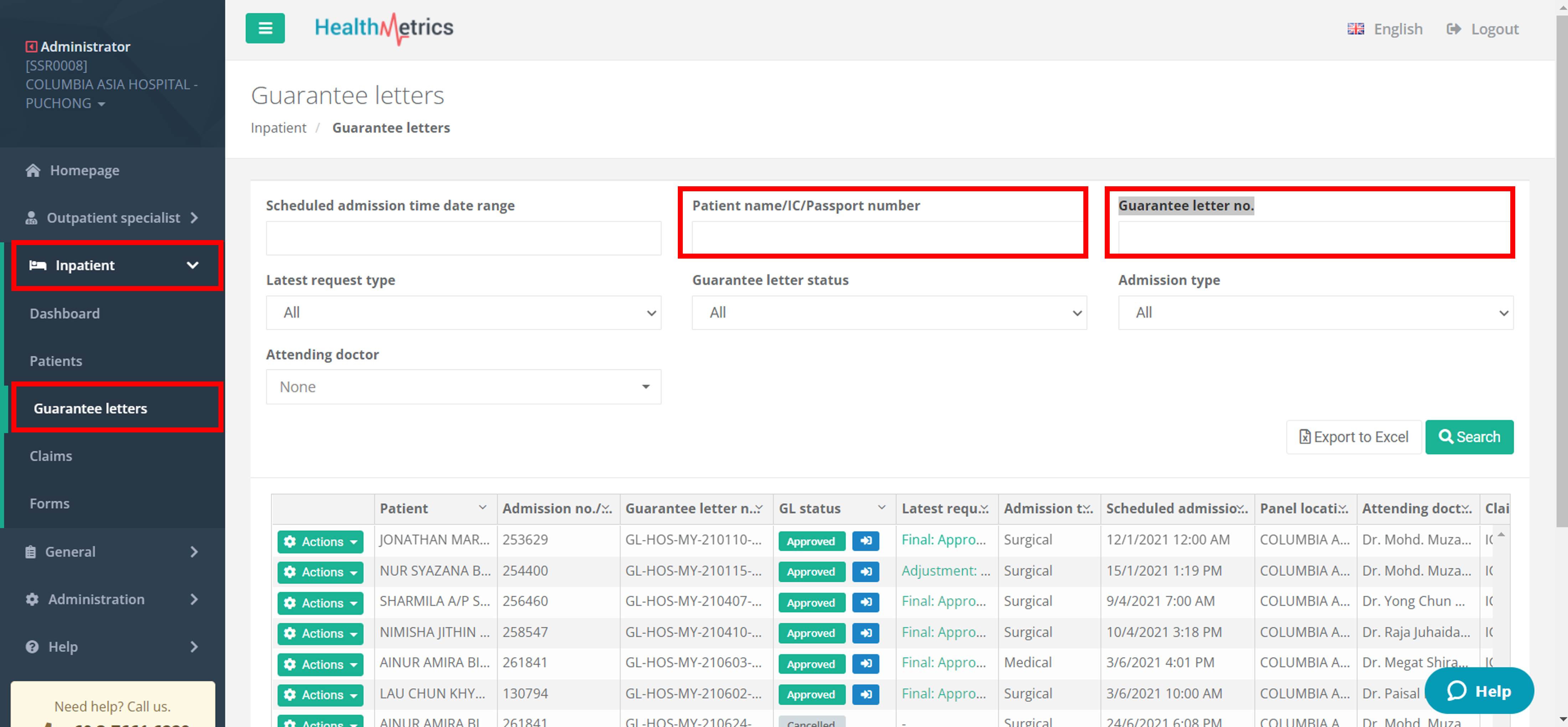Click the Search button
The height and width of the screenshot is (727, 1568).
coord(1469,437)
